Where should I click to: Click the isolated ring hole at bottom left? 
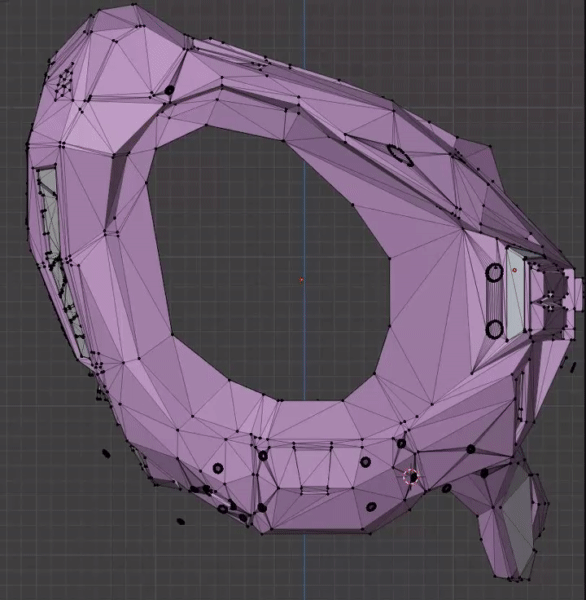(x=217, y=468)
